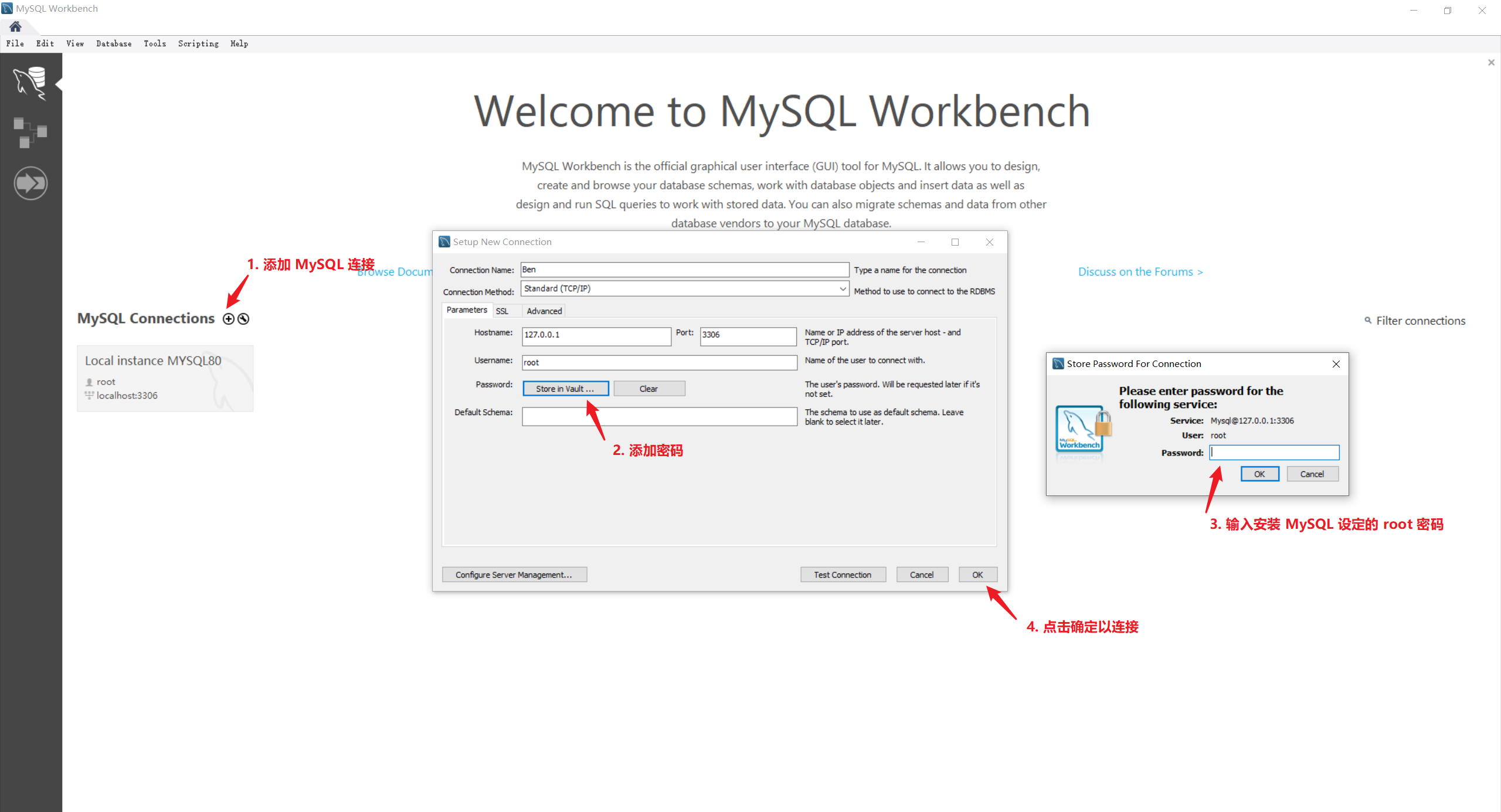Click the Store in Vault button

[565, 389]
